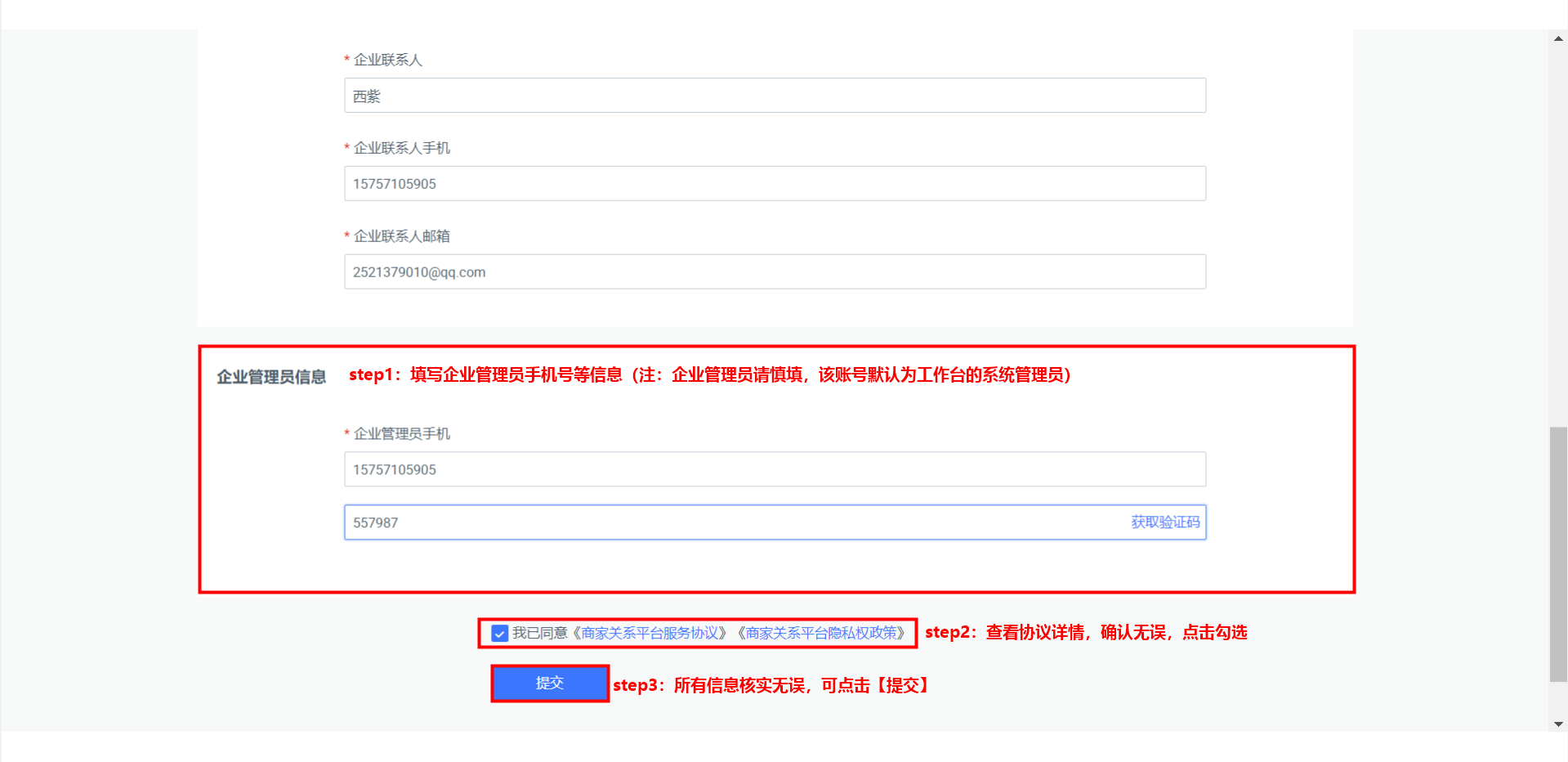The image size is (1568, 762).
Task: Click the 企业联系人 name input field
Action: [775, 96]
